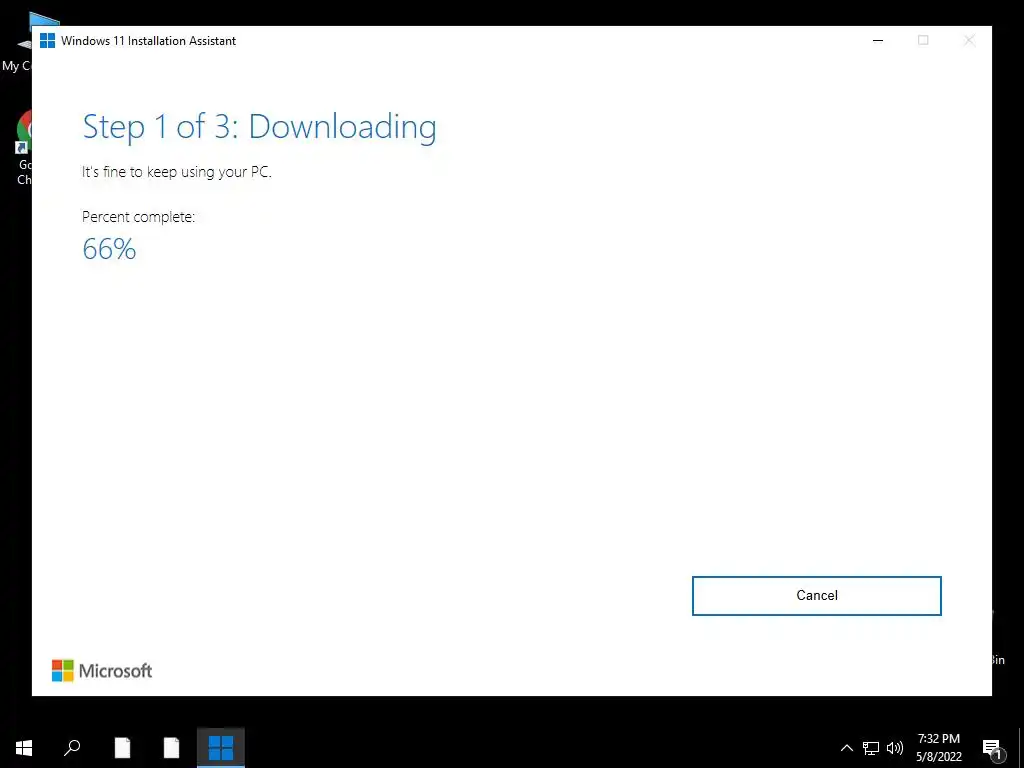
Task: Open taskbar search magnifier
Action: pyautogui.click(x=72, y=748)
